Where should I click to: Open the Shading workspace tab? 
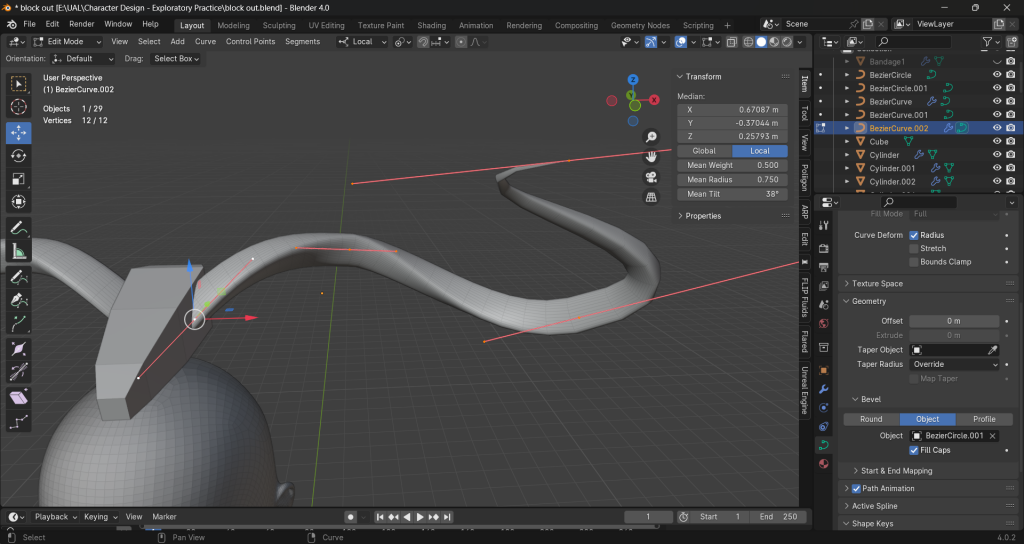[432, 25]
